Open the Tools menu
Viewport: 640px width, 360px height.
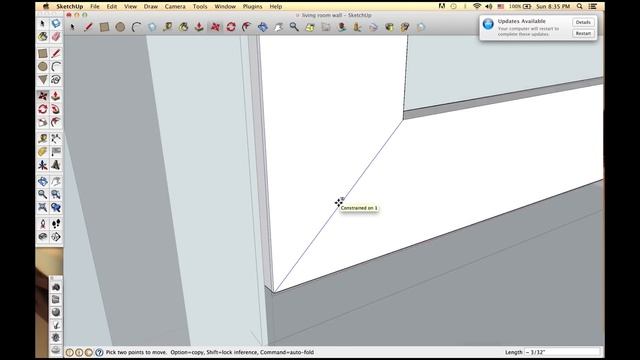200,7
